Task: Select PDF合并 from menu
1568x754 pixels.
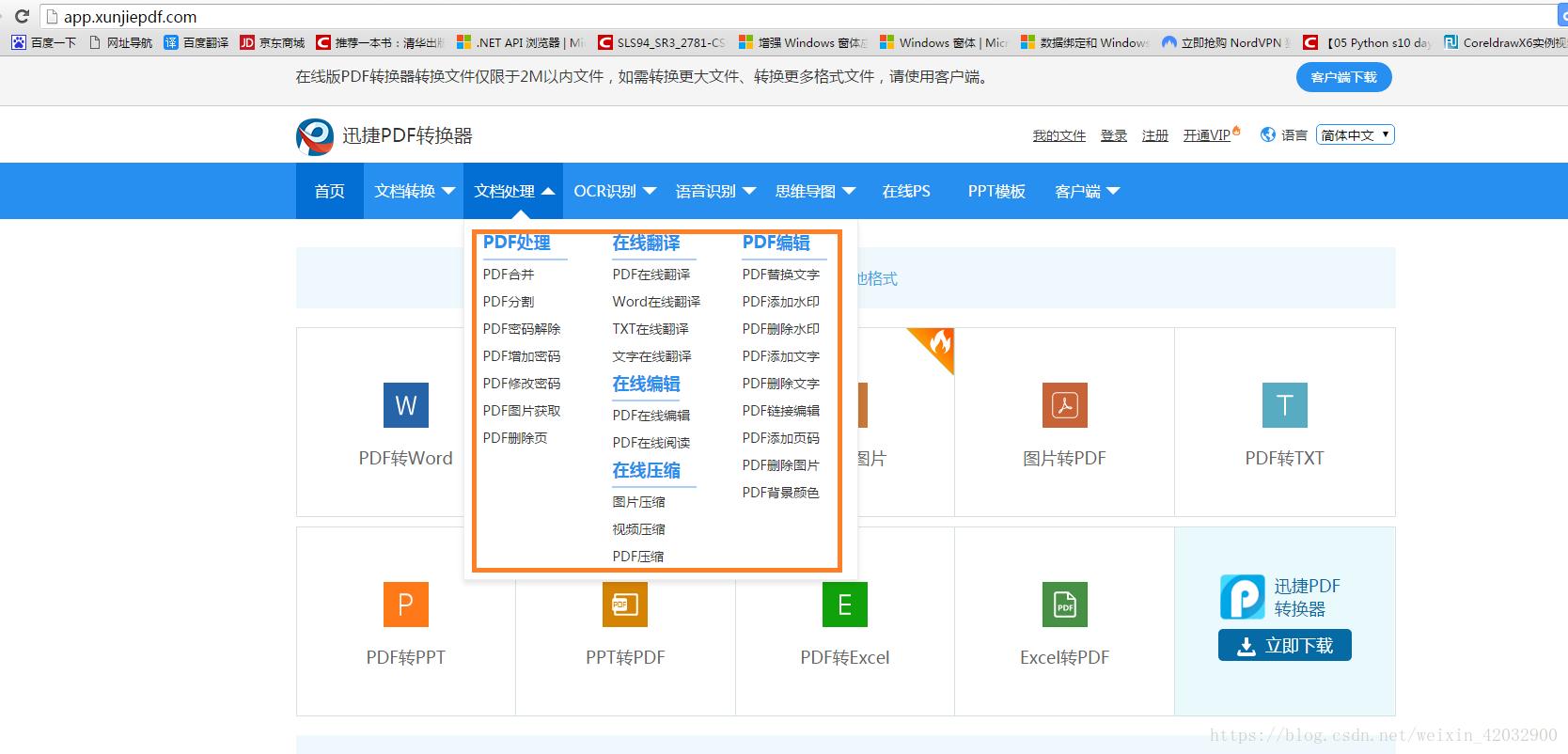Action: [x=509, y=275]
